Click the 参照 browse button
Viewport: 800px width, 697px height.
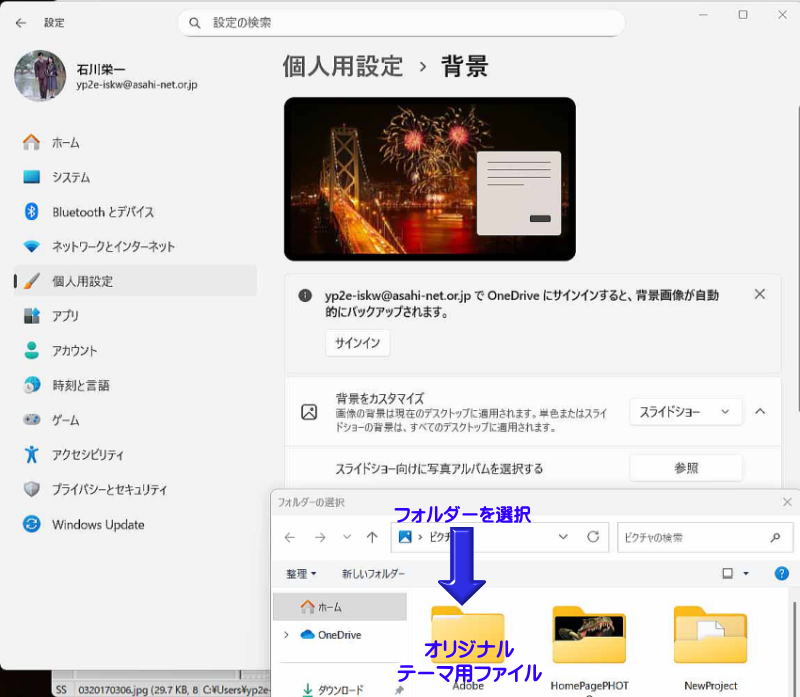click(x=686, y=468)
